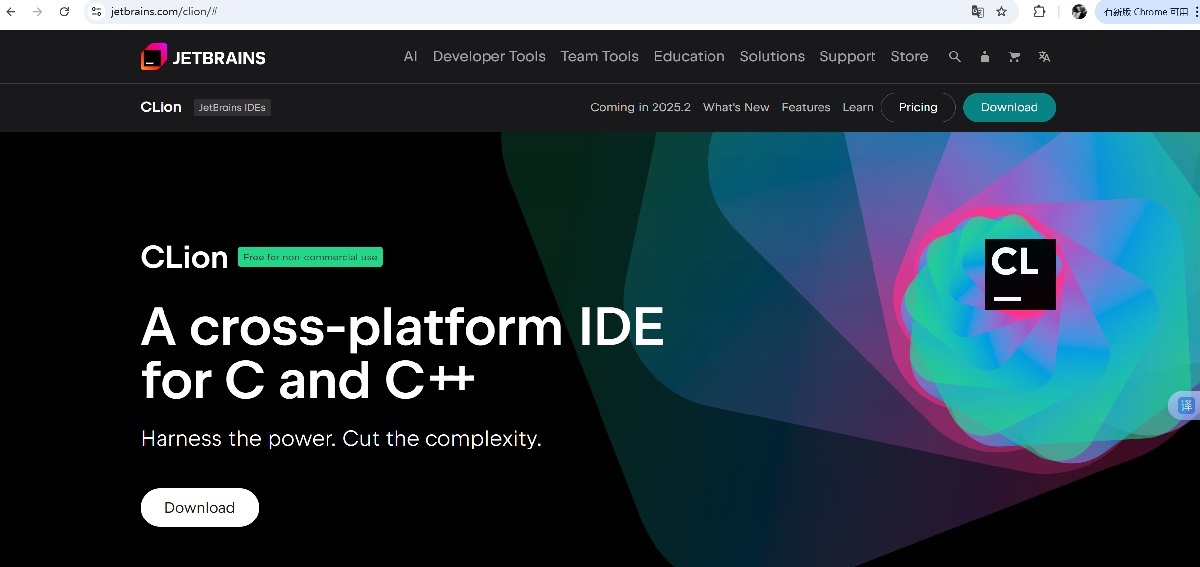Click the translate page icon in address bar

[977, 12]
